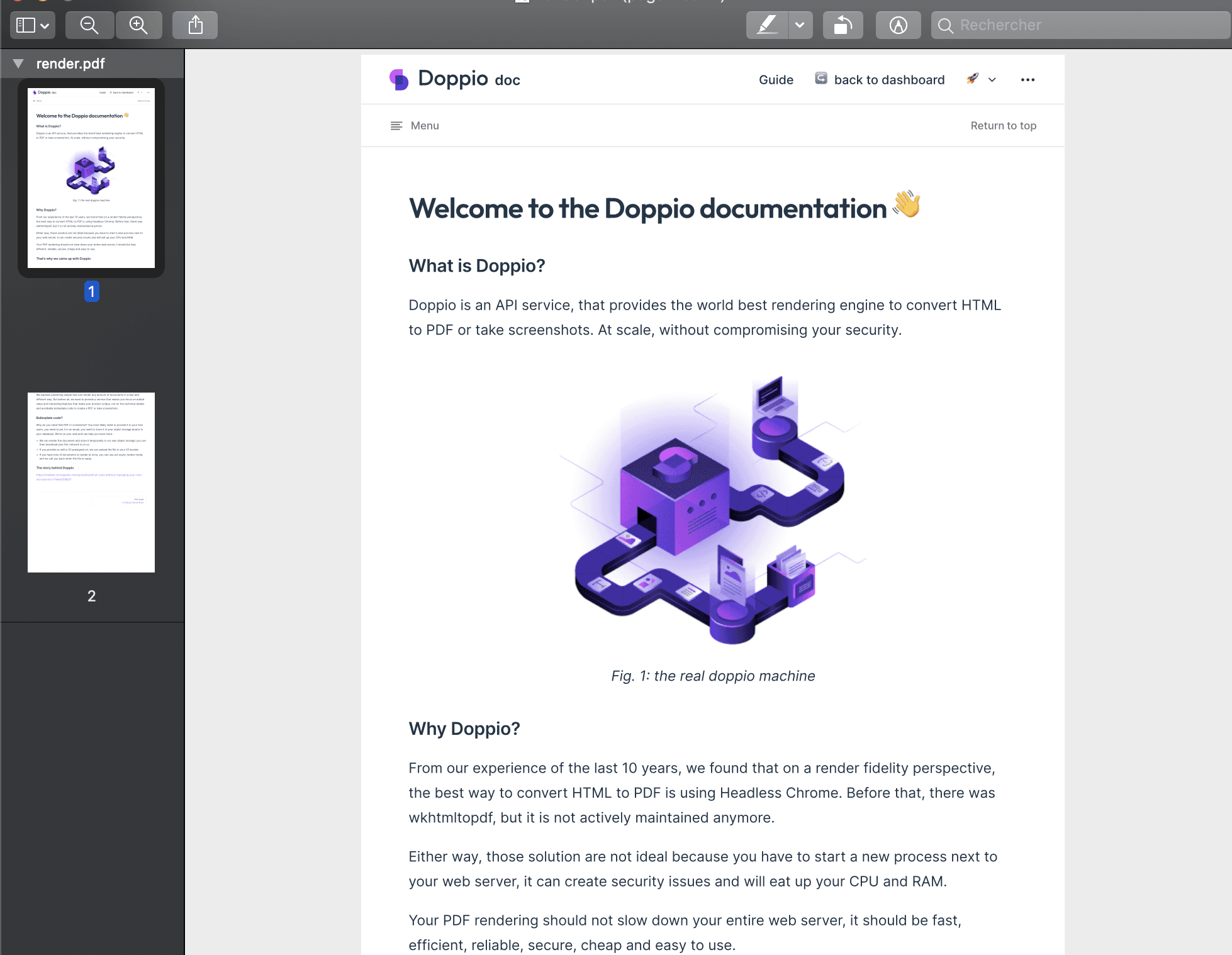Click the 'render.pdf' file name

[70, 64]
